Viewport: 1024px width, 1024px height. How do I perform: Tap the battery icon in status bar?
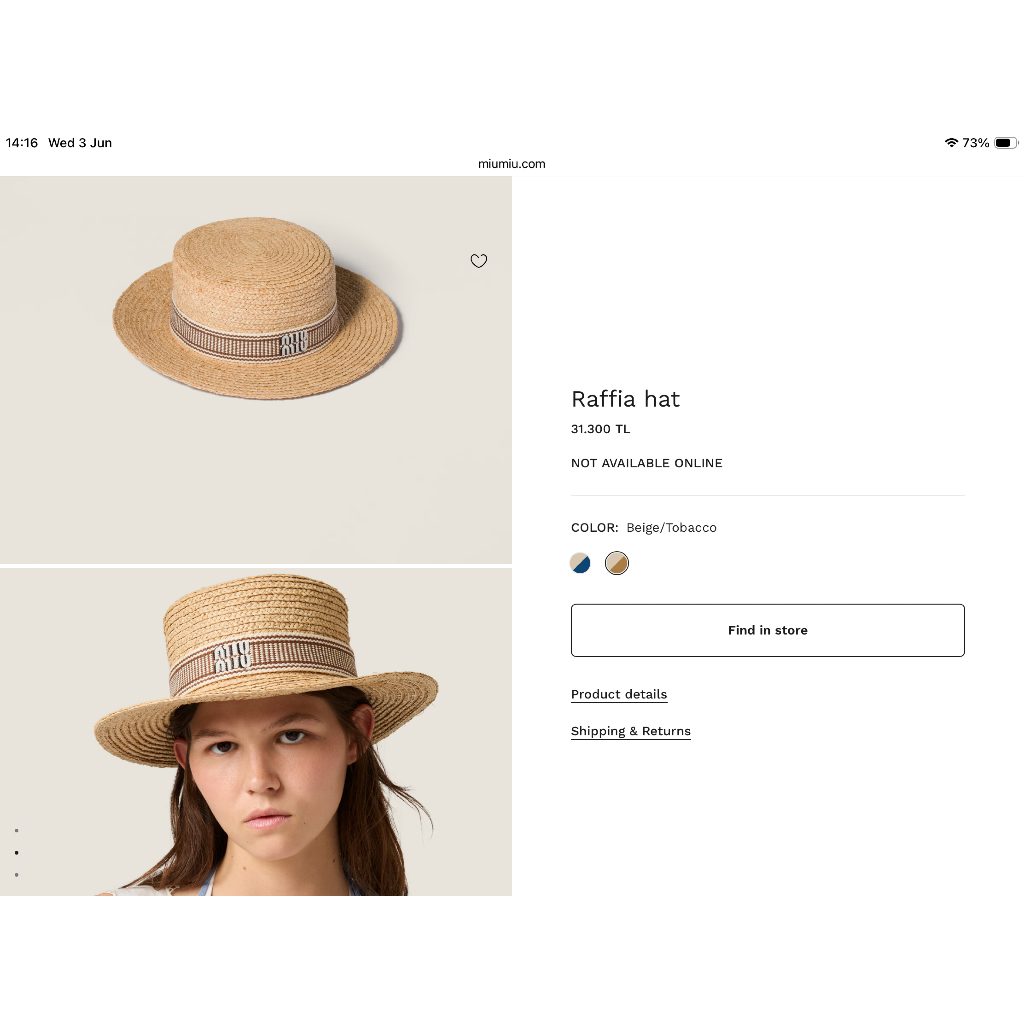coord(1006,143)
